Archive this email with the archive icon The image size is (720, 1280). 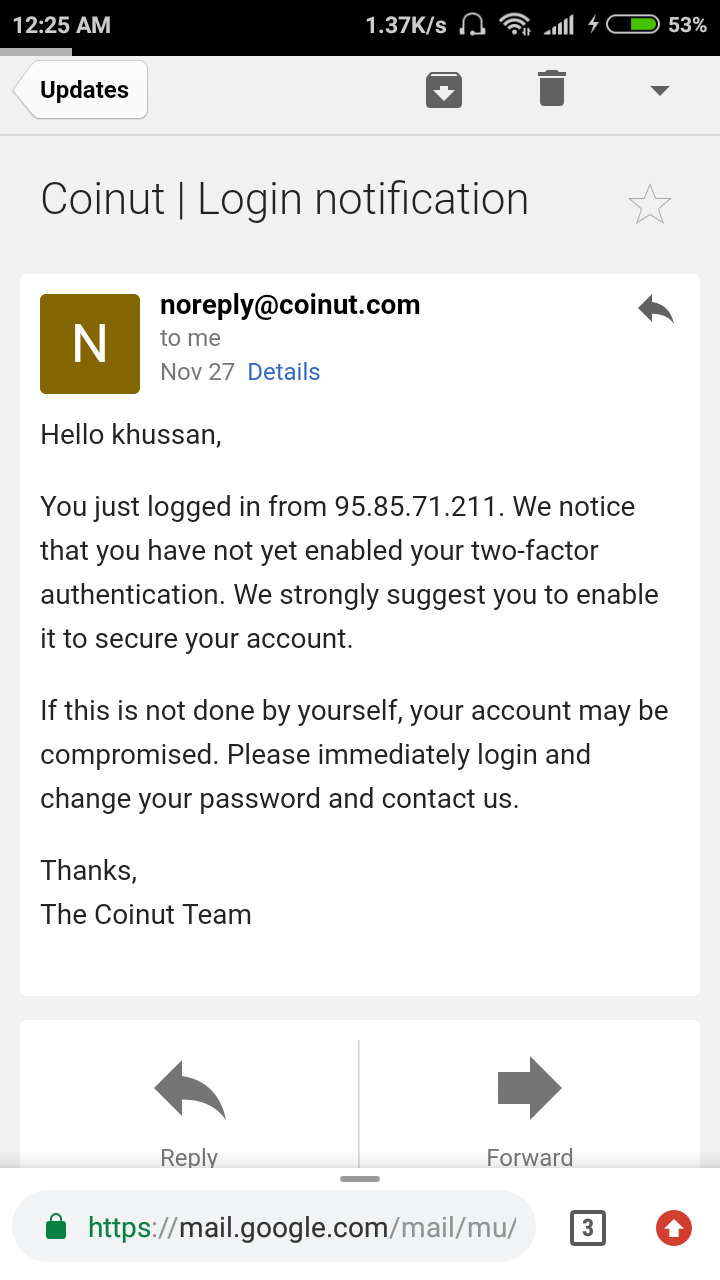point(444,90)
